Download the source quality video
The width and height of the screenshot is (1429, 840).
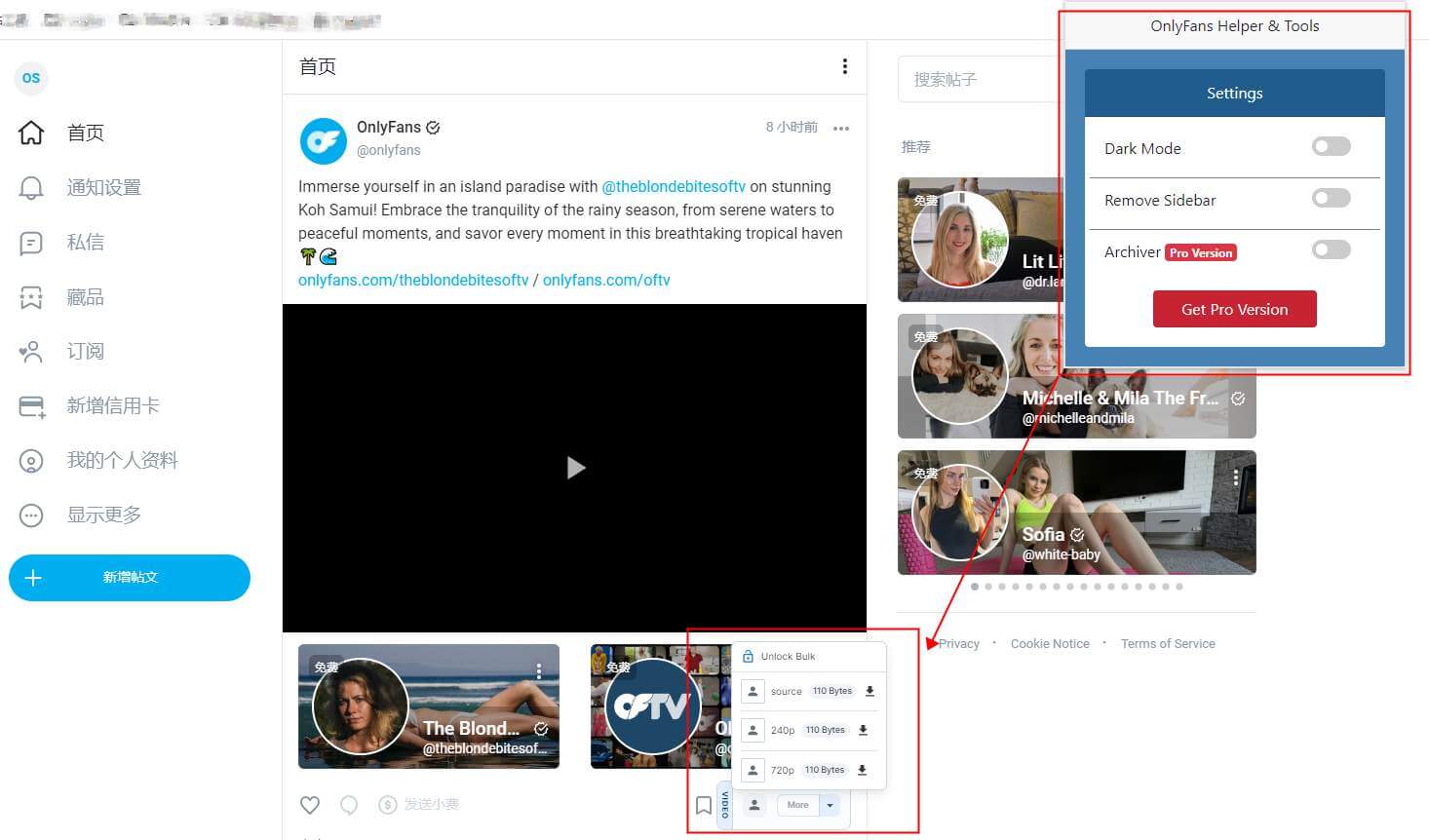pos(869,691)
